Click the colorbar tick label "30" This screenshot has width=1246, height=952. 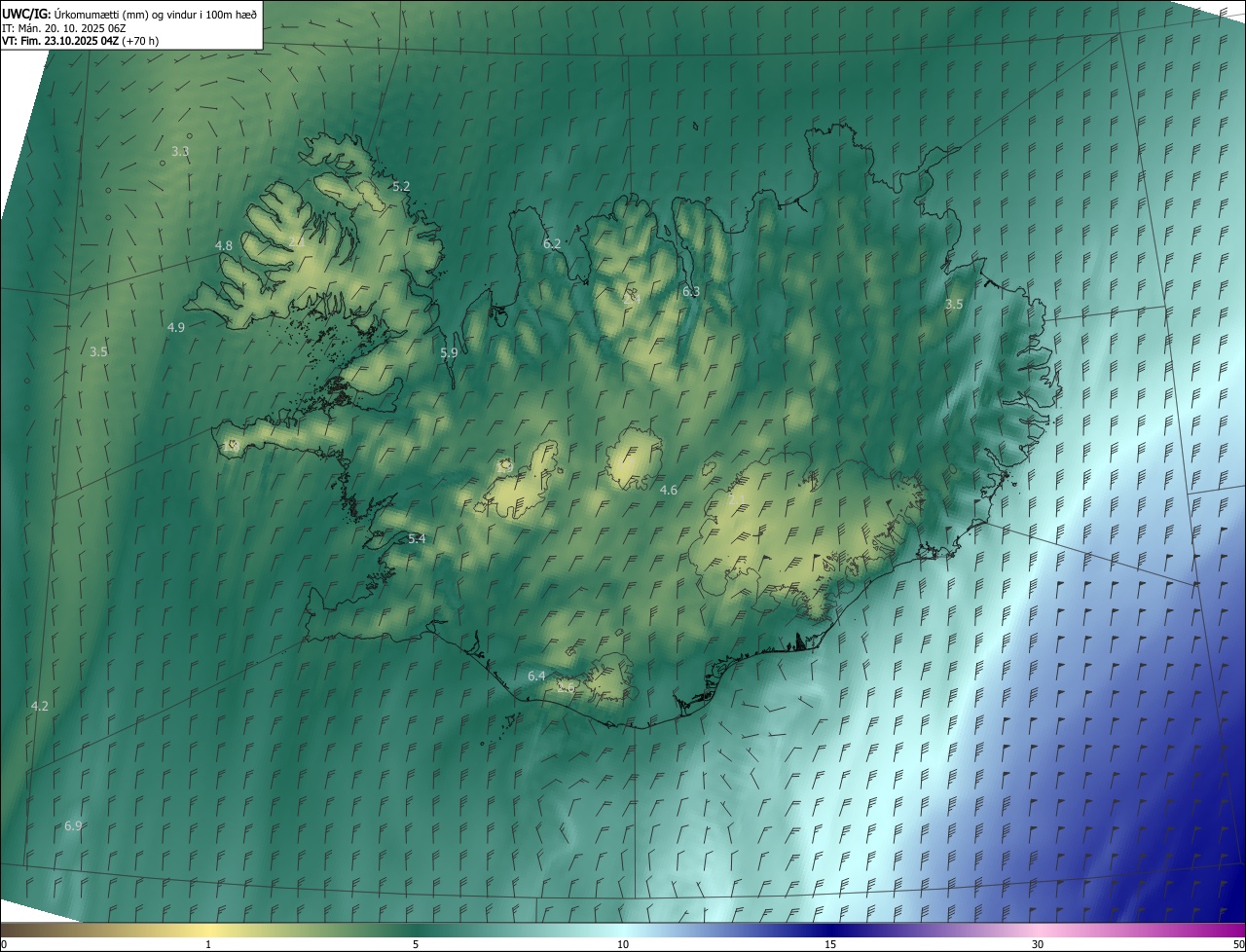click(1038, 945)
